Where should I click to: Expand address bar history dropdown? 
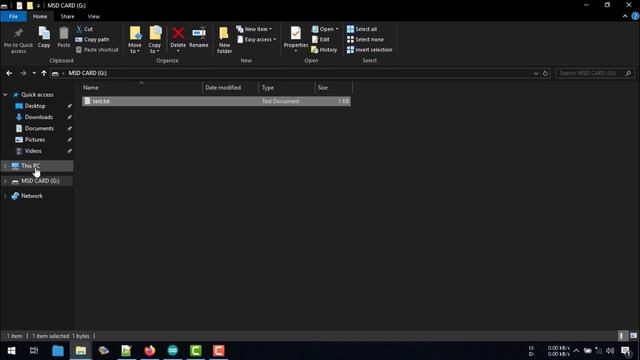(x=536, y=73)
